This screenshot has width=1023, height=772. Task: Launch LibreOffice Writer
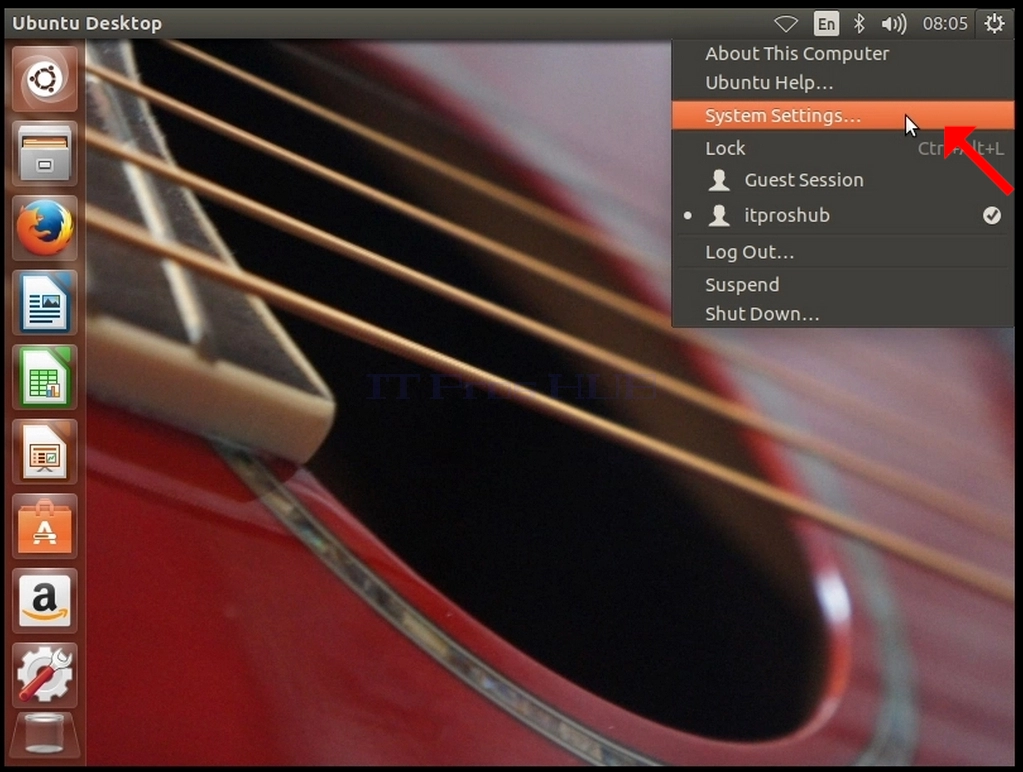click(x=44, y=303)
